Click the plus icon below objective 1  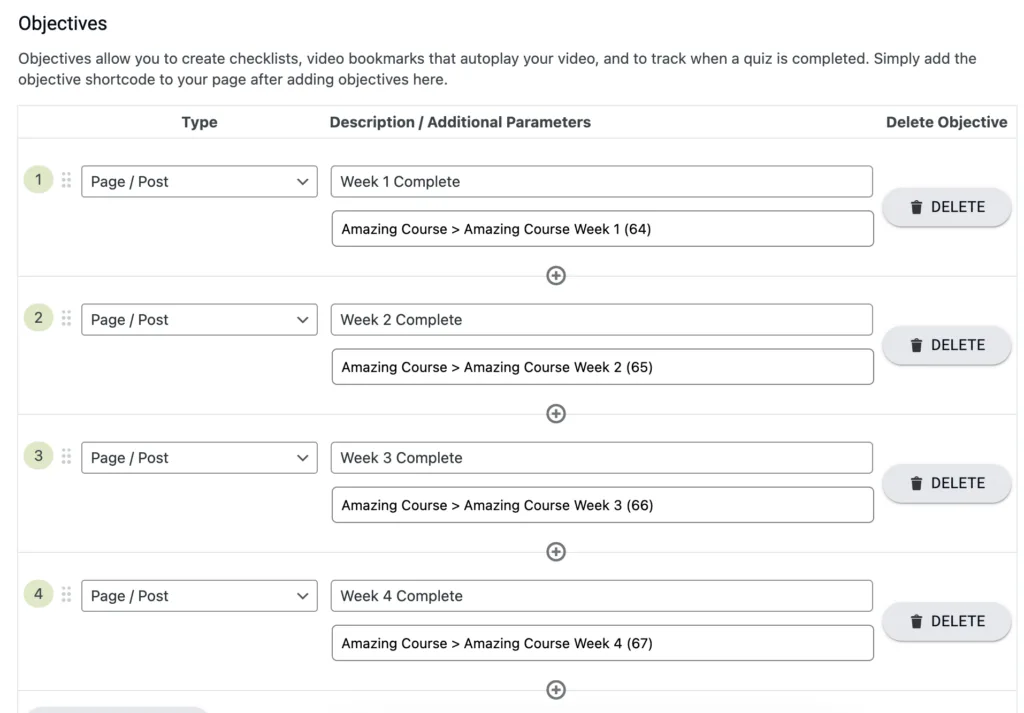point(556,275)
